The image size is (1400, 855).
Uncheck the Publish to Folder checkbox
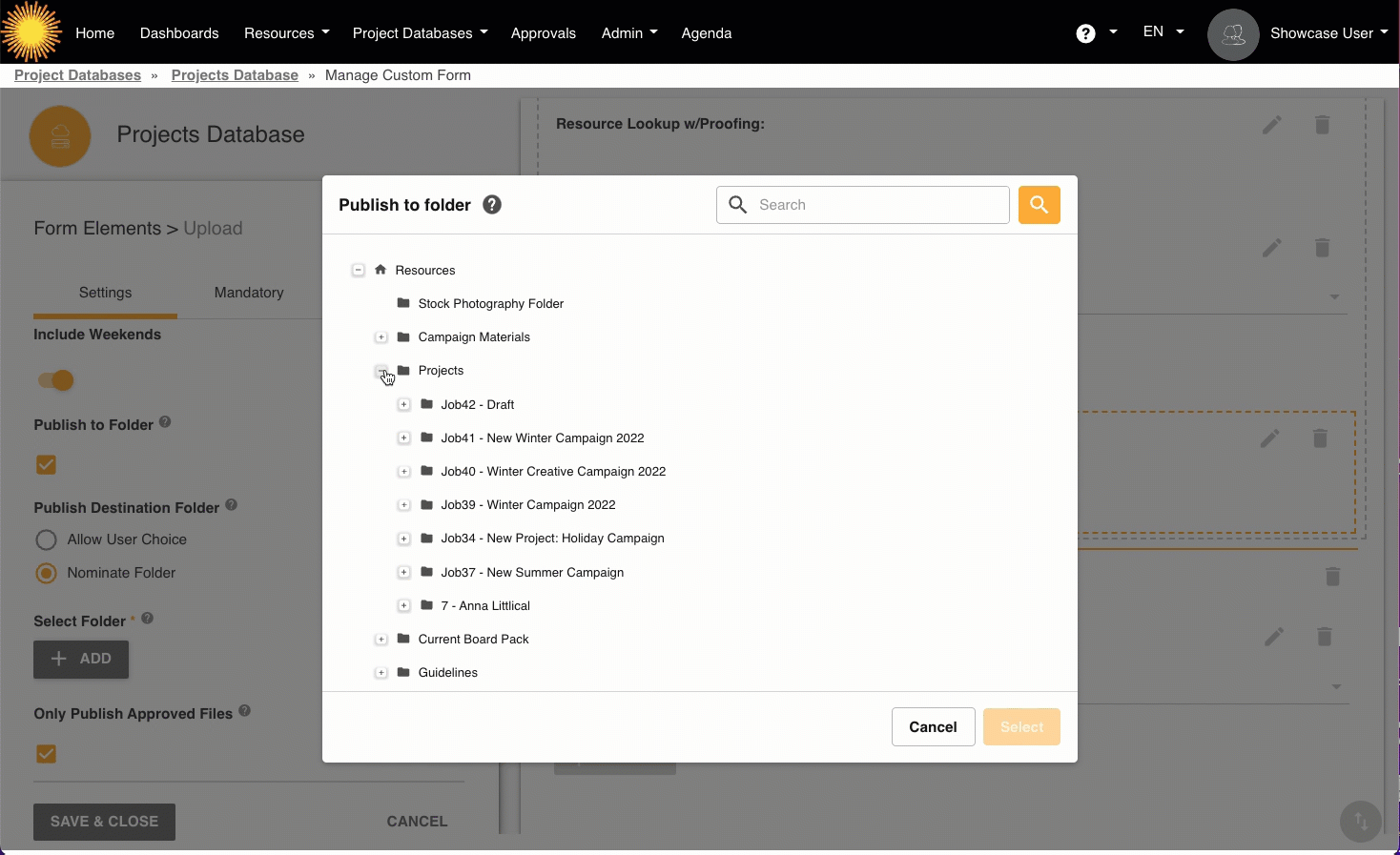point(46,465)
